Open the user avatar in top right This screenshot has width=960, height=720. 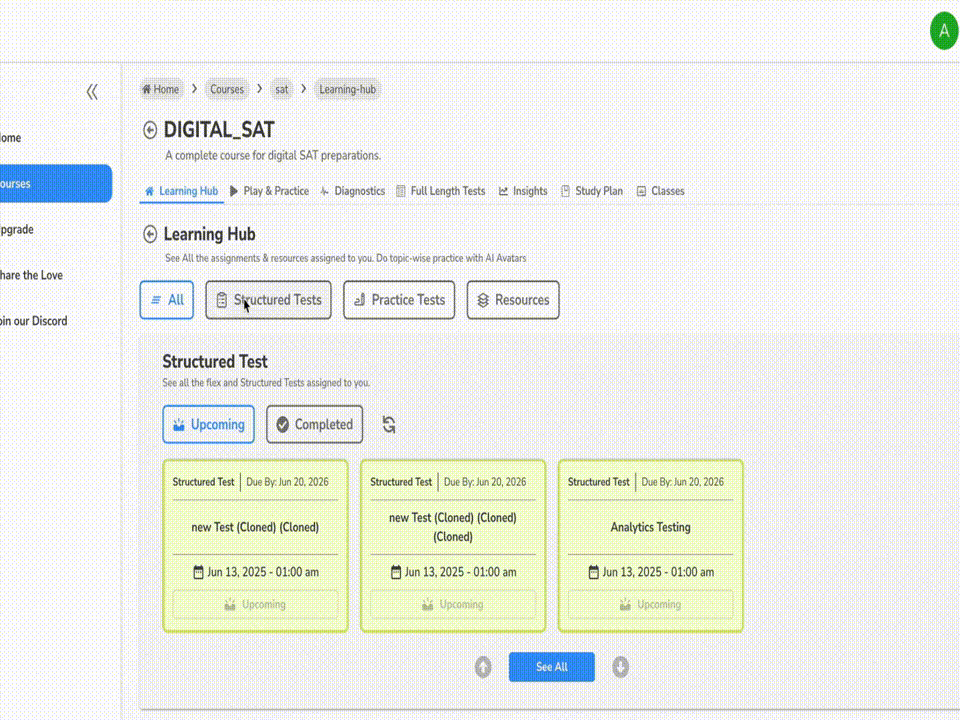tap(943, 31)
